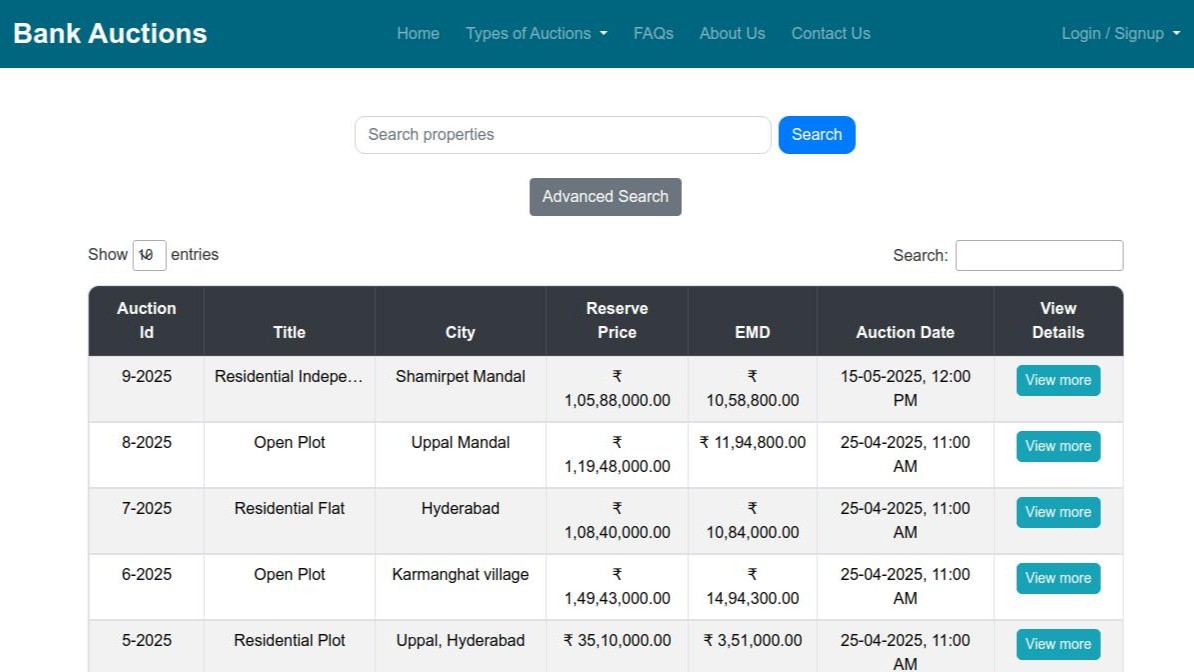Image resolution: width=1194 pixels, height=672 pixels.
Task: View more for Karmanghat village plot
Action: click(1058, 578)
